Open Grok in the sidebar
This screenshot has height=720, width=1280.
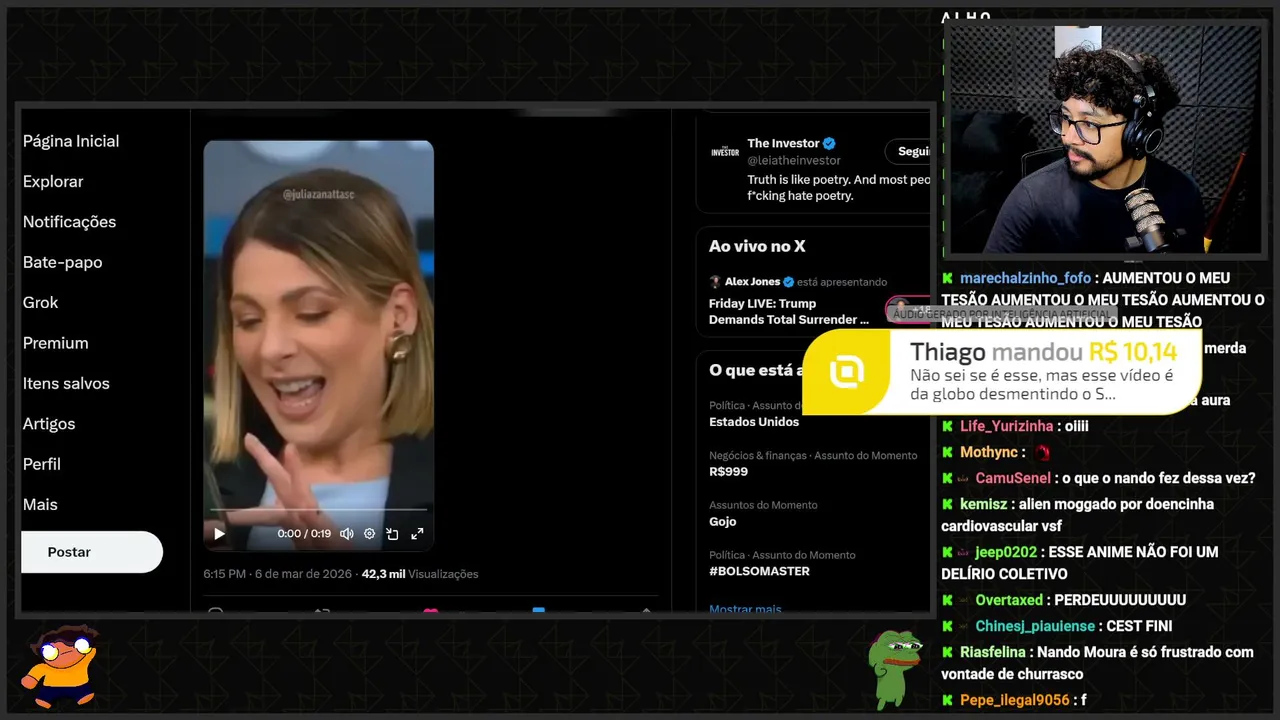(x=40, y=302)
